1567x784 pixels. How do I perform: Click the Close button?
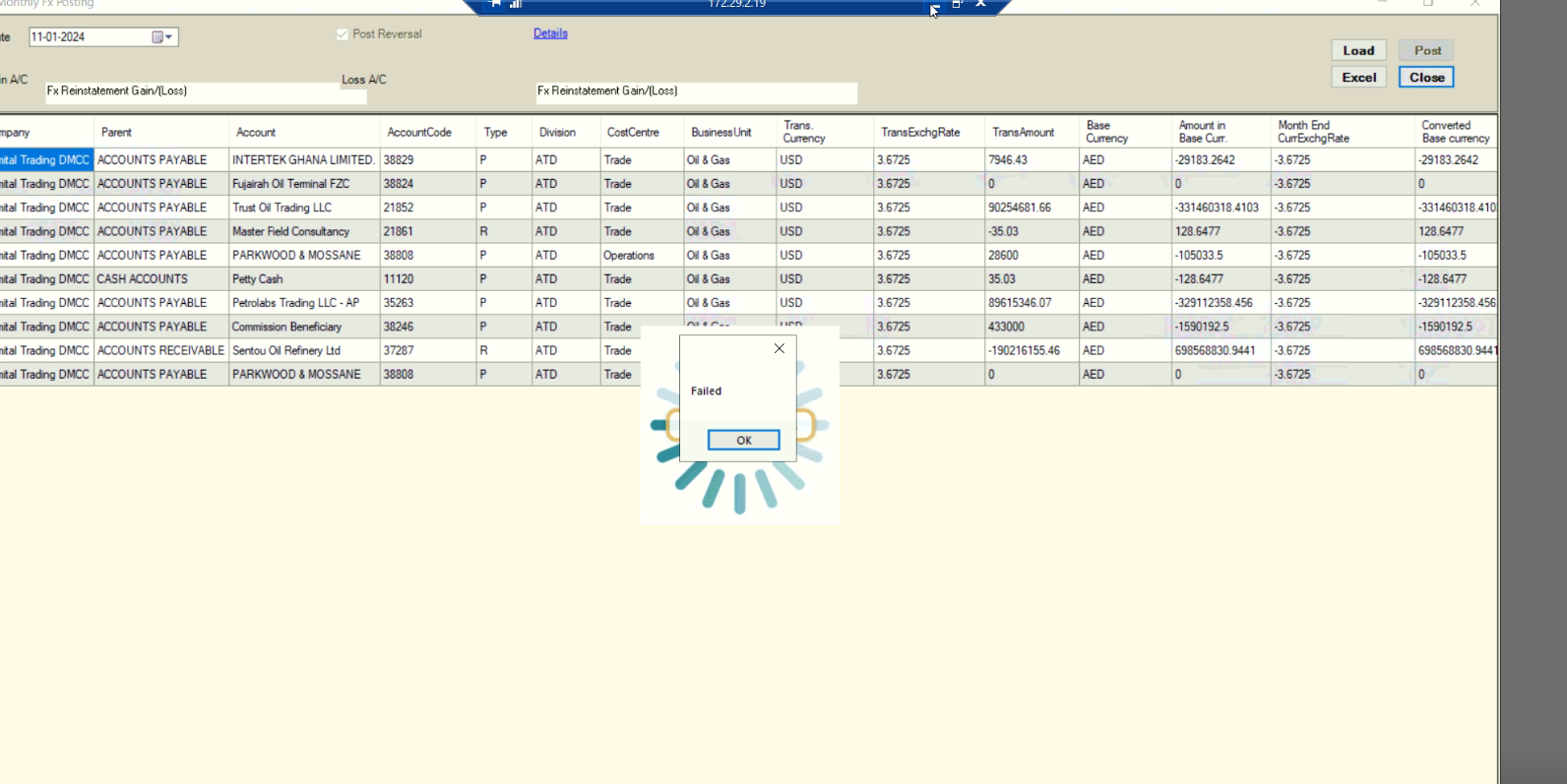click(1426, 77)
